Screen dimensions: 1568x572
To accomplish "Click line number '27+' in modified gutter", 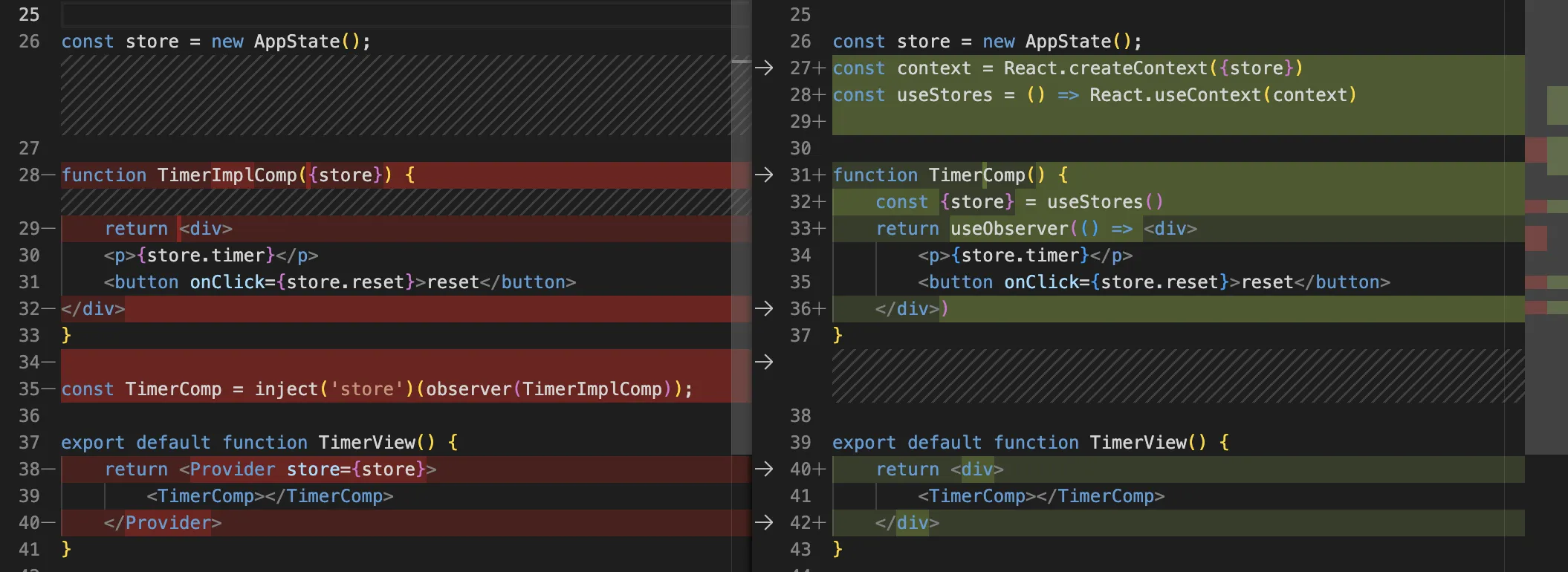I will 808,68.
